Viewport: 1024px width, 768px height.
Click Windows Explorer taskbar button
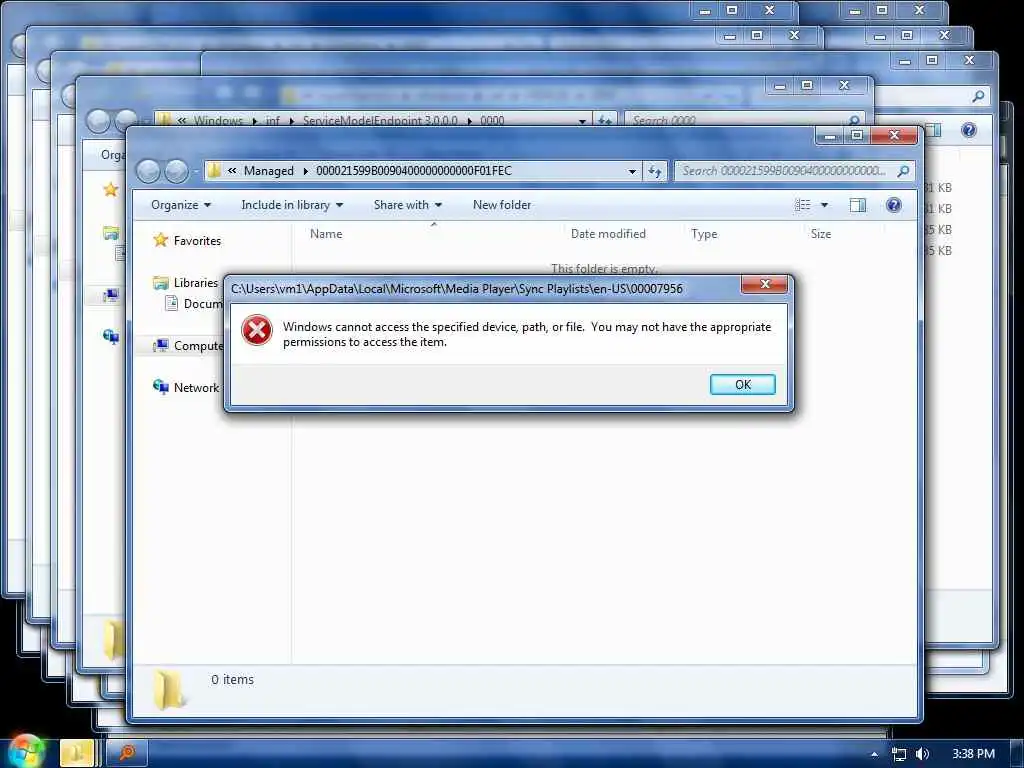click(x=77, y=753)
